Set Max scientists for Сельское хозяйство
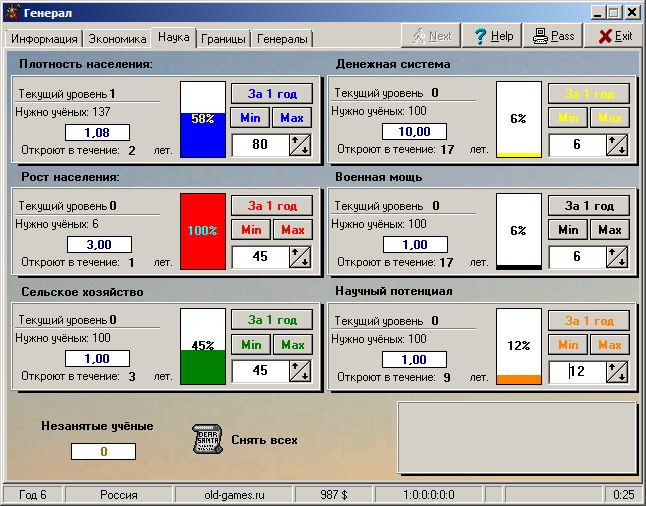Viewport: 646px width, 506px height. [293, 344]
